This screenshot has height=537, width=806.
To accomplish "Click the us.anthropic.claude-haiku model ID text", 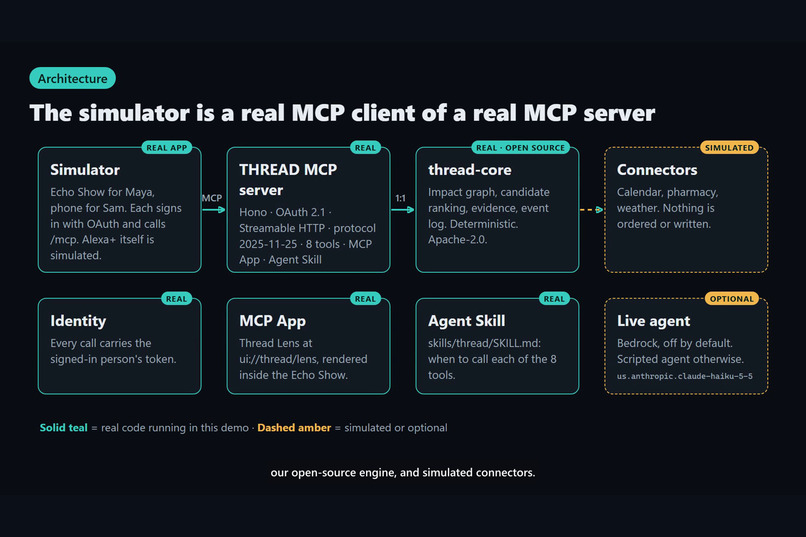I will (x=685, y=376).
